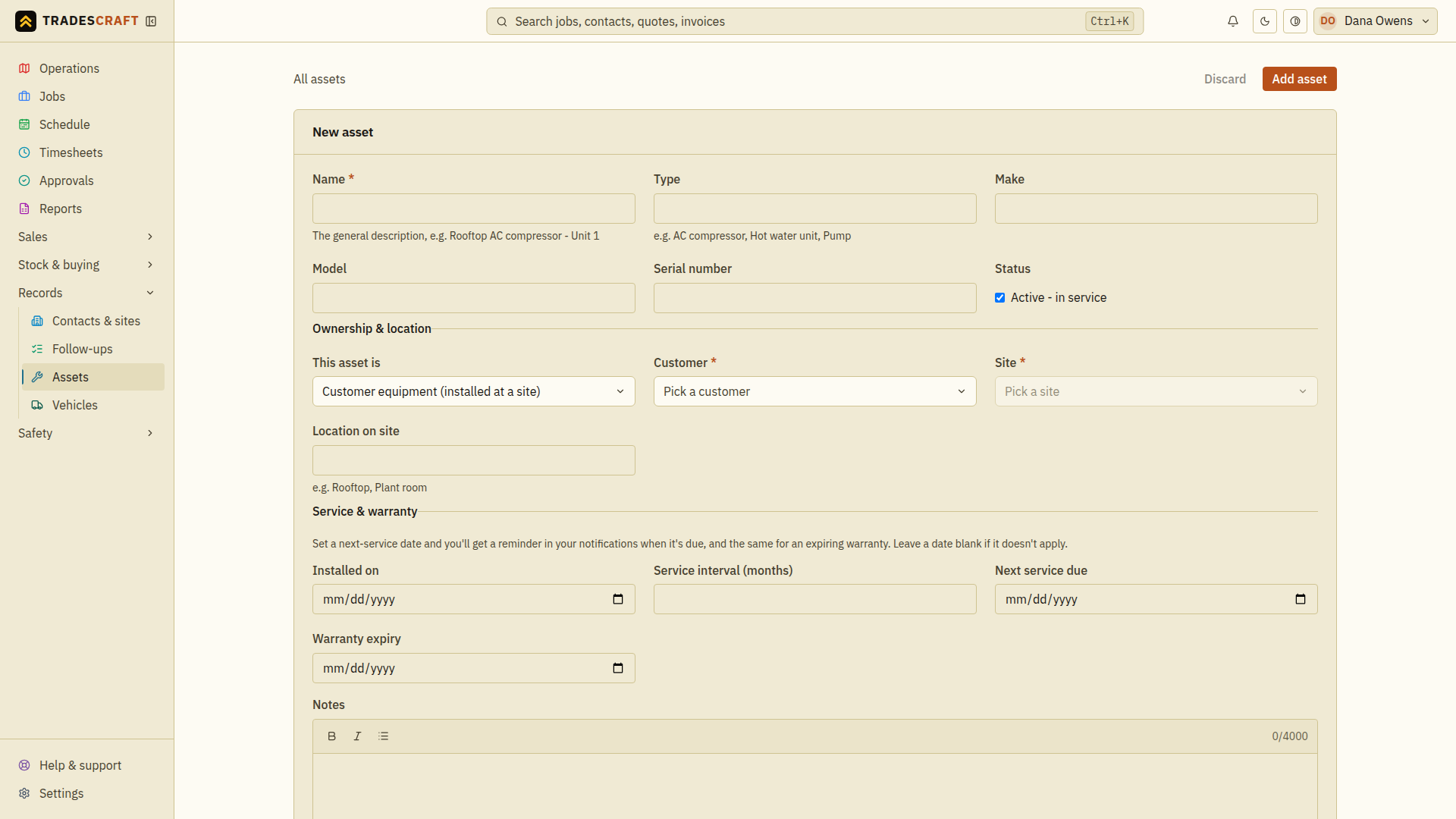The width and height of the screenshot is (1456, 819).
Task: Click the Serial number field
Action: (815, 298)
